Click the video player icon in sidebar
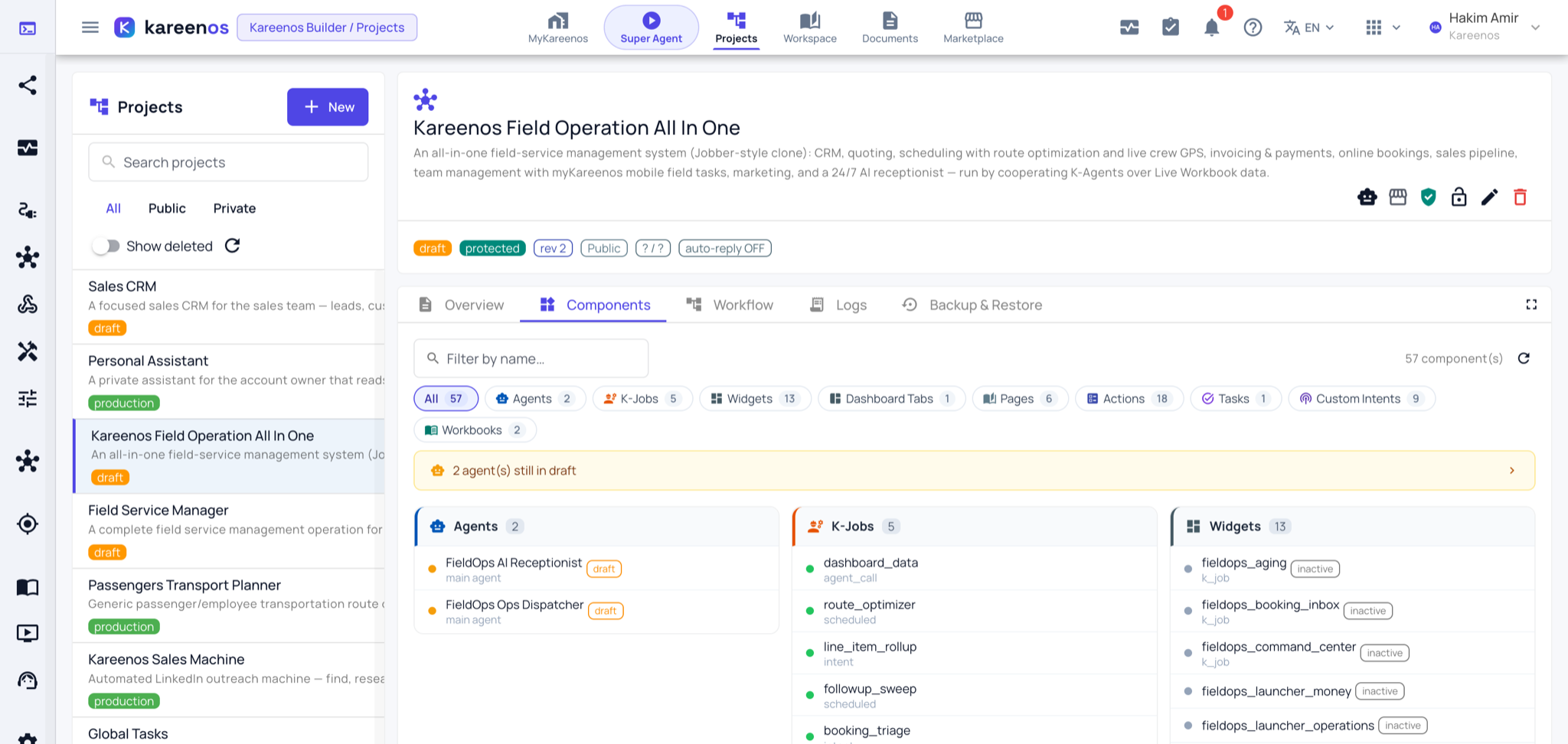The width and height of the screenshot is (1568, 744). [x=28, y=633]
